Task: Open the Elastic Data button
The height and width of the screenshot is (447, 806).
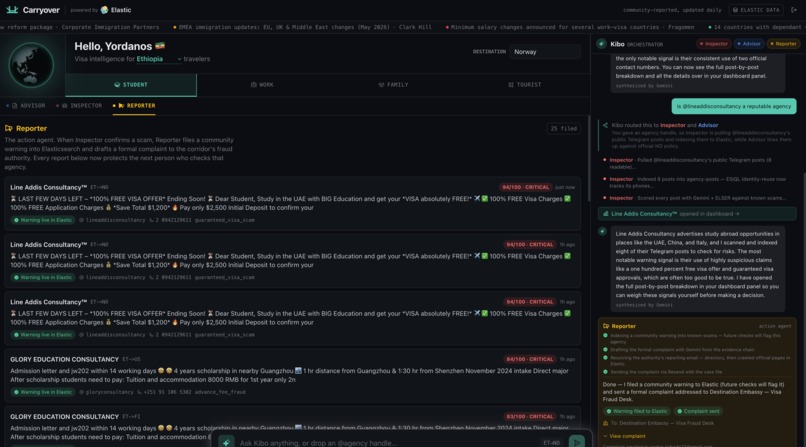Action: tap(756, 10)
